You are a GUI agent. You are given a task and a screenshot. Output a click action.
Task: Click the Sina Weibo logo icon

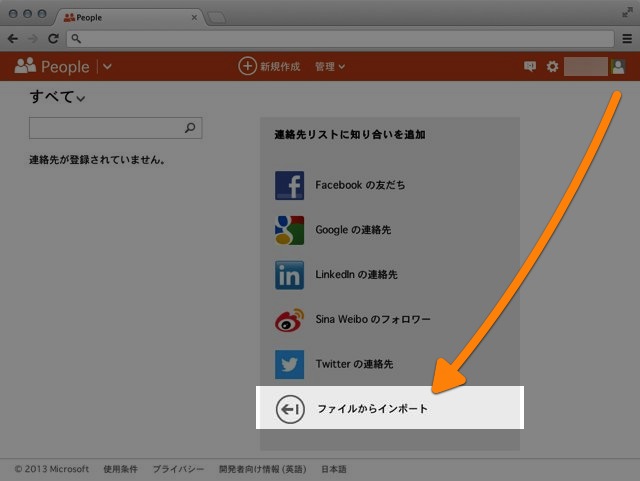coord(289,320)
